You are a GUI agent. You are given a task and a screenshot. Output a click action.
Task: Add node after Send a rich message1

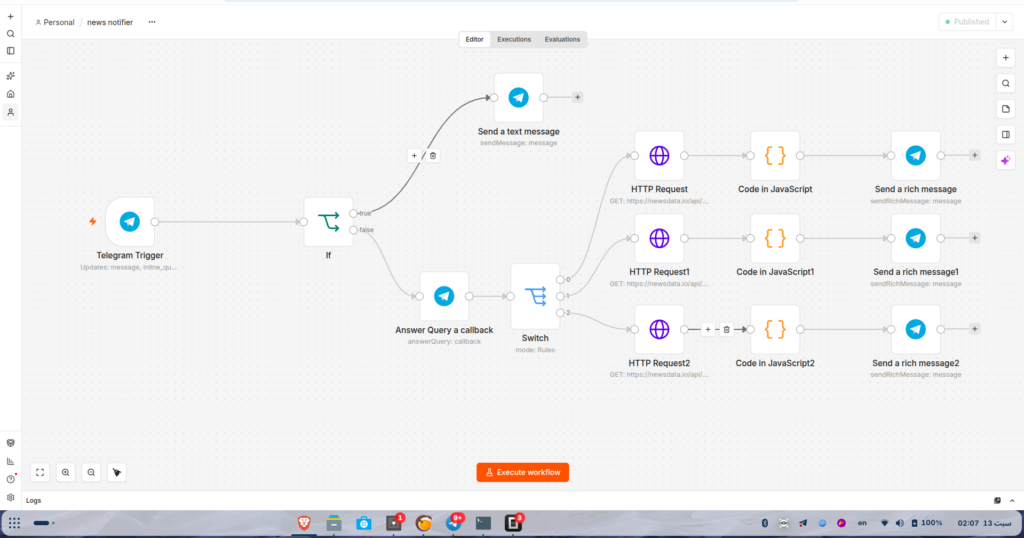click(x=974, y=238)
